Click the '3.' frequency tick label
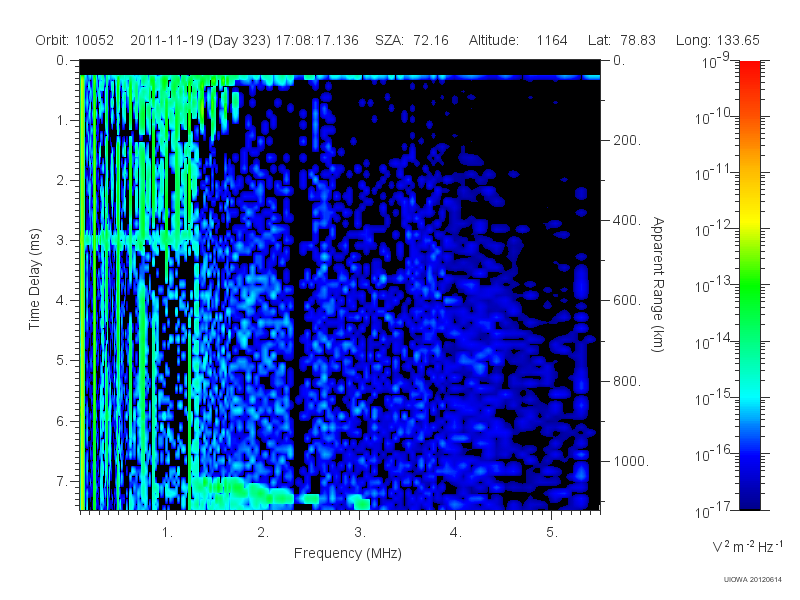This screenshot has height=600, width=800. coord(360,533)
